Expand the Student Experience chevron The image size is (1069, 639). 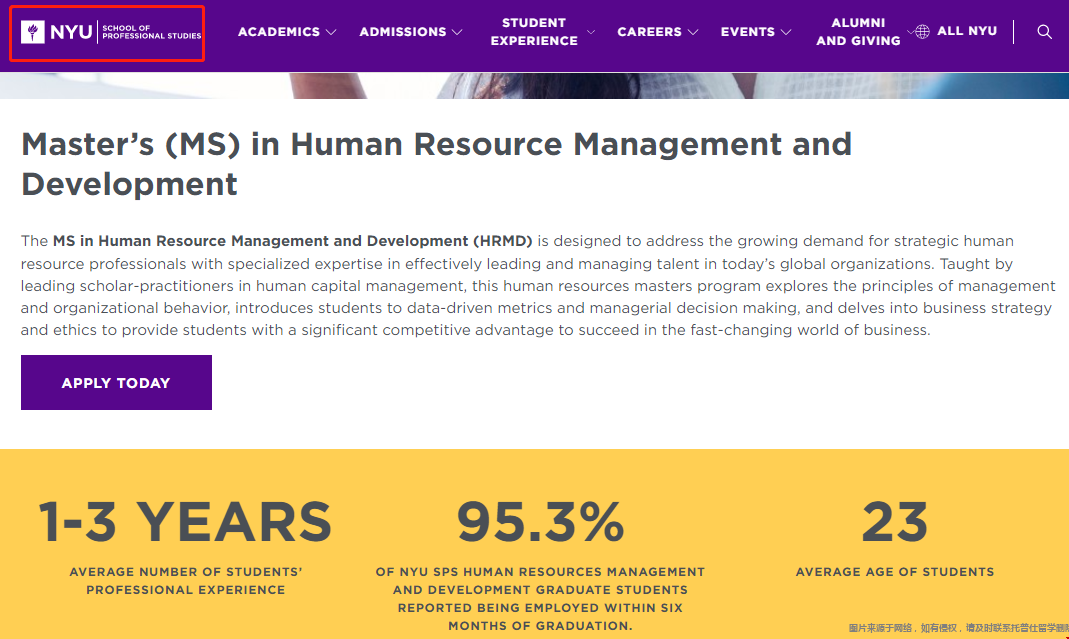591,32
